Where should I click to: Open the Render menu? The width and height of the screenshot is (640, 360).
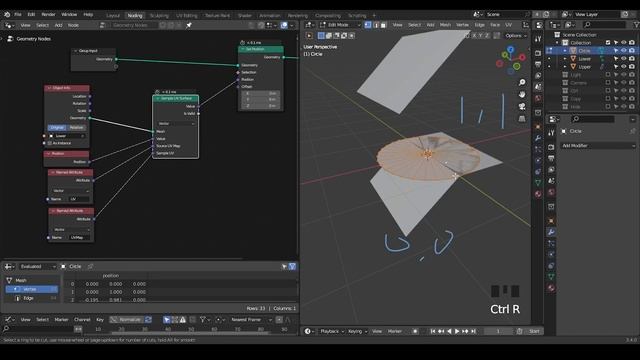[x=48, y=14]
